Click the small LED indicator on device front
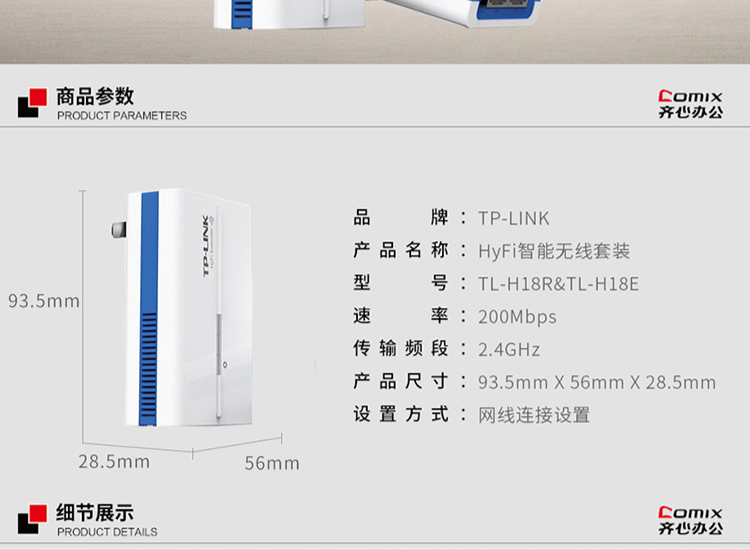The width and height of the screenshot is (750, 550). coord(225,365)
